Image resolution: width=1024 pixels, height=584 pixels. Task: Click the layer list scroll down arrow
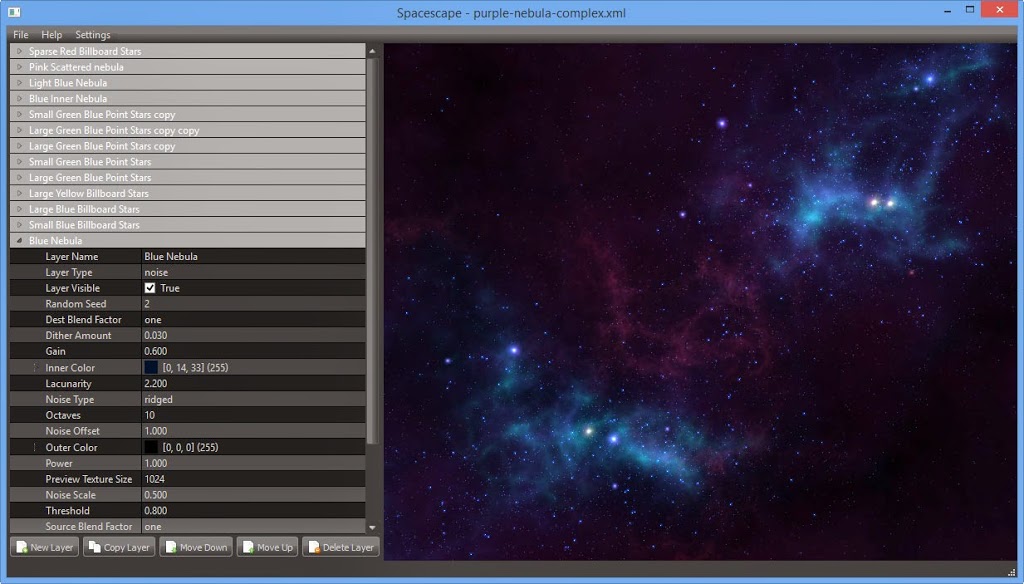372,527
